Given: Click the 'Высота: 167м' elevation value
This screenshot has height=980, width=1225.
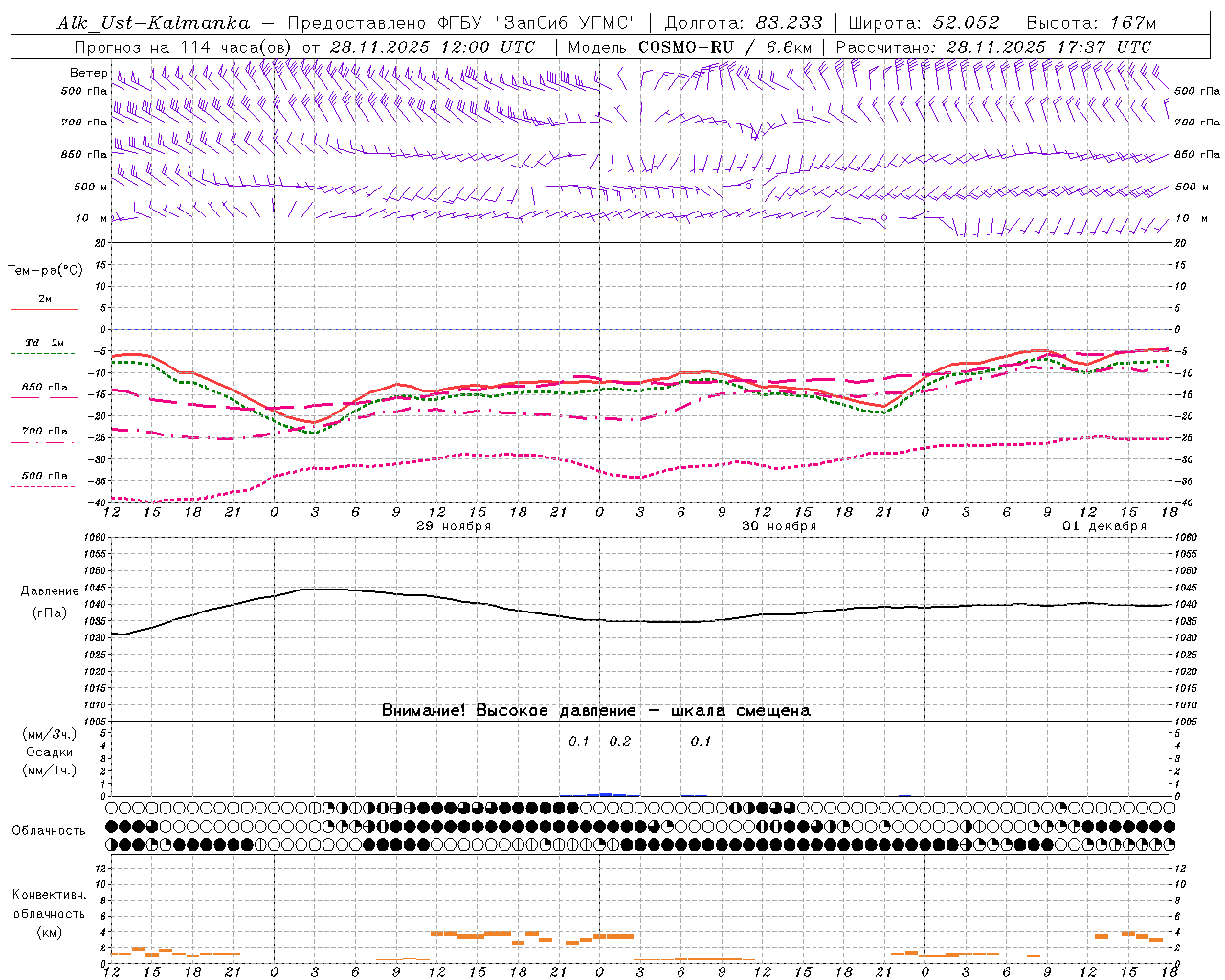Looking at the screenshot, I should click(1091, 23).
